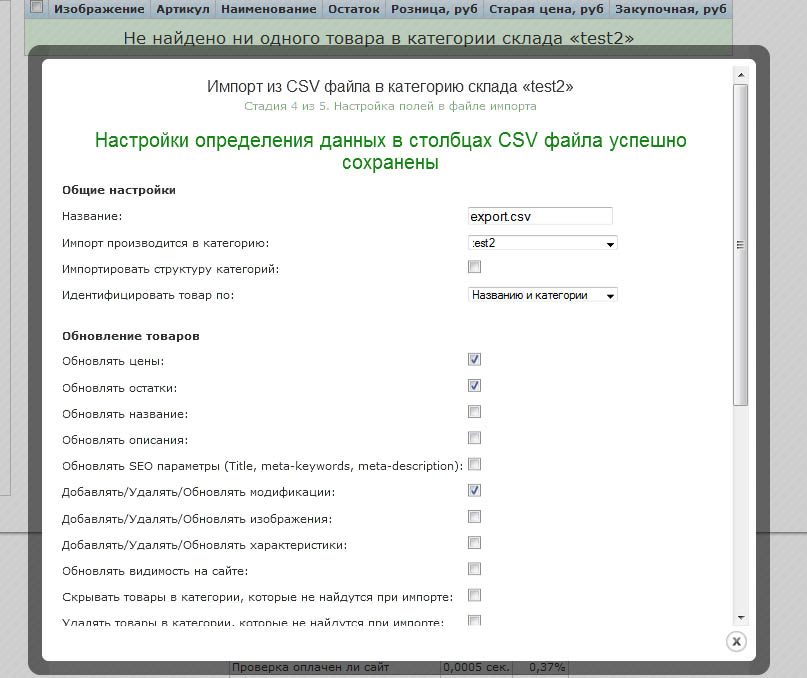Select all products checkbox in table header

click(x=37, y=8)
